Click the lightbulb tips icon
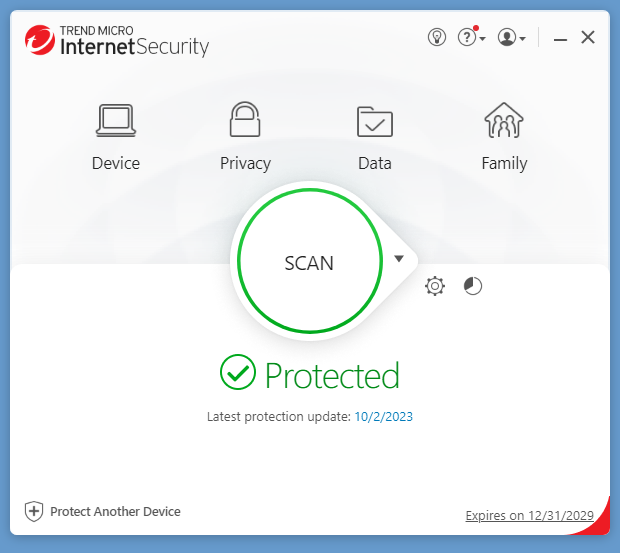The width and height of the screenshot is (620, 553). coord(436,37)
